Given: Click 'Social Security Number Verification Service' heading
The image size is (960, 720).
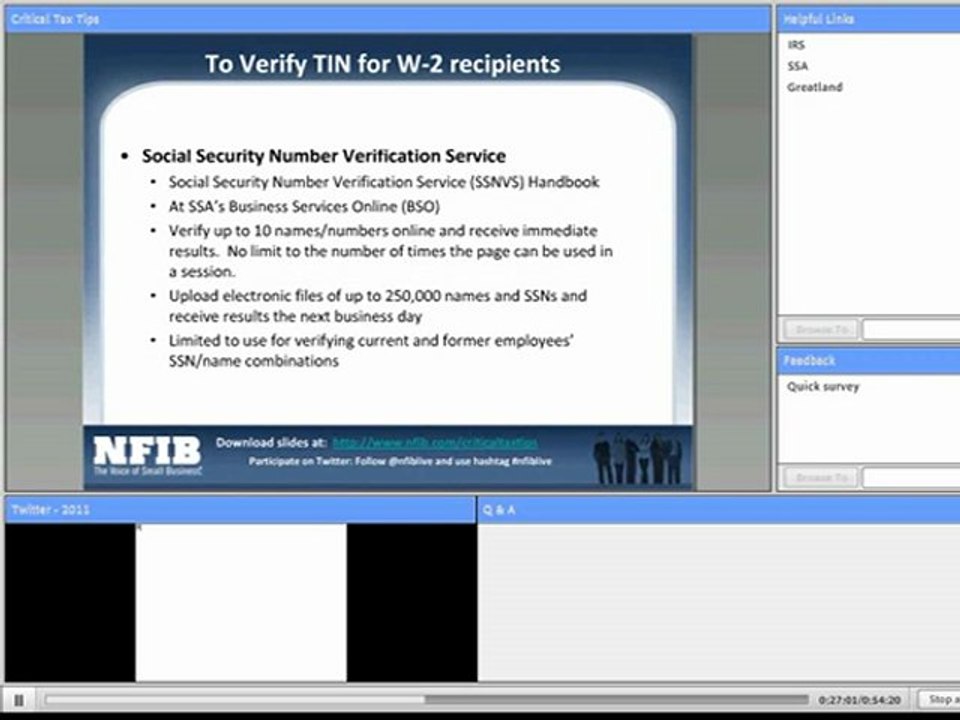Looking at the screenshot, I should 324,156.
